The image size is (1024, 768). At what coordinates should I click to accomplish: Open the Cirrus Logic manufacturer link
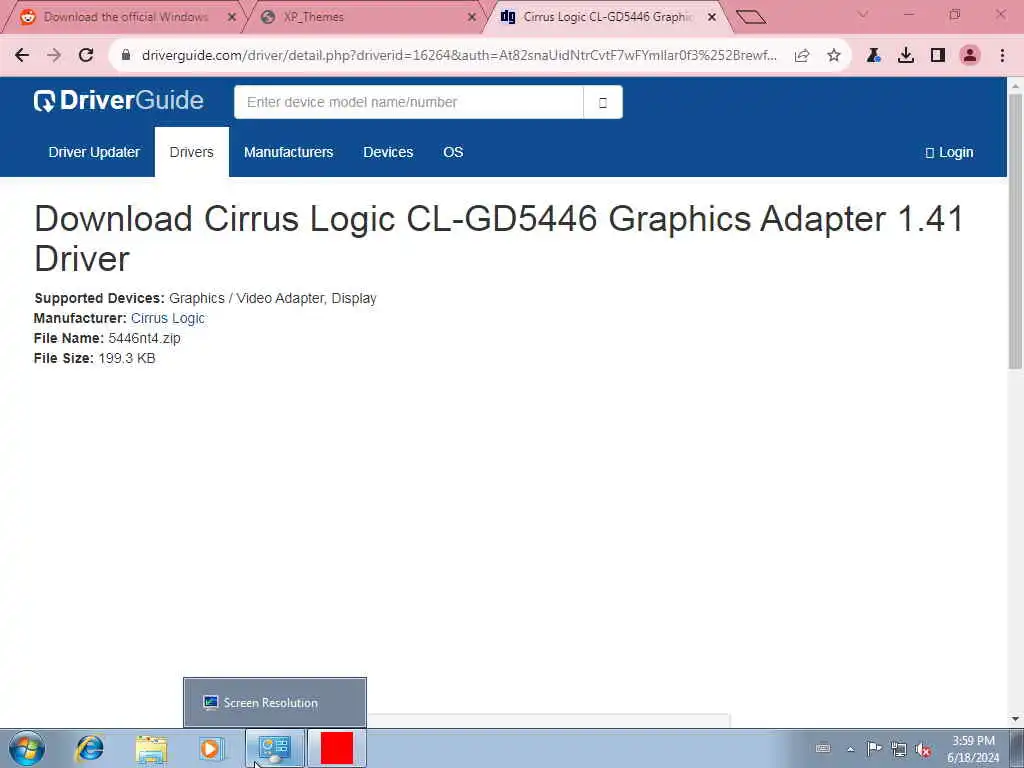(168, 318)
